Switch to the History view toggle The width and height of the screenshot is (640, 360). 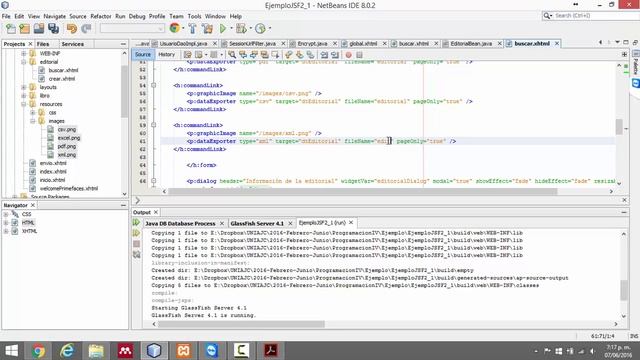click(x=166, y=54)
